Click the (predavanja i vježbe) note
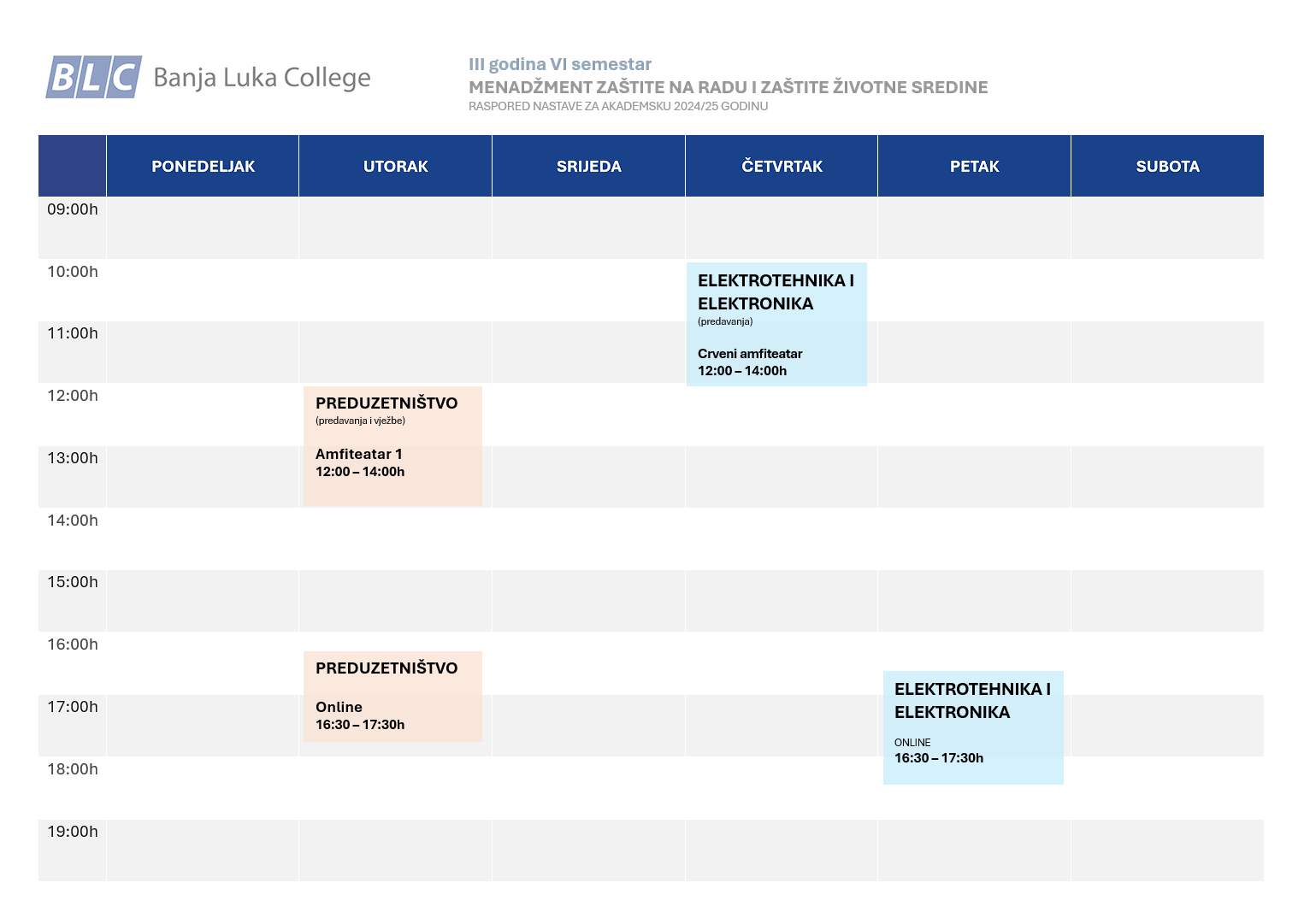The width and height of the screenshot is (1310, 924). click(x=360, y=421)
